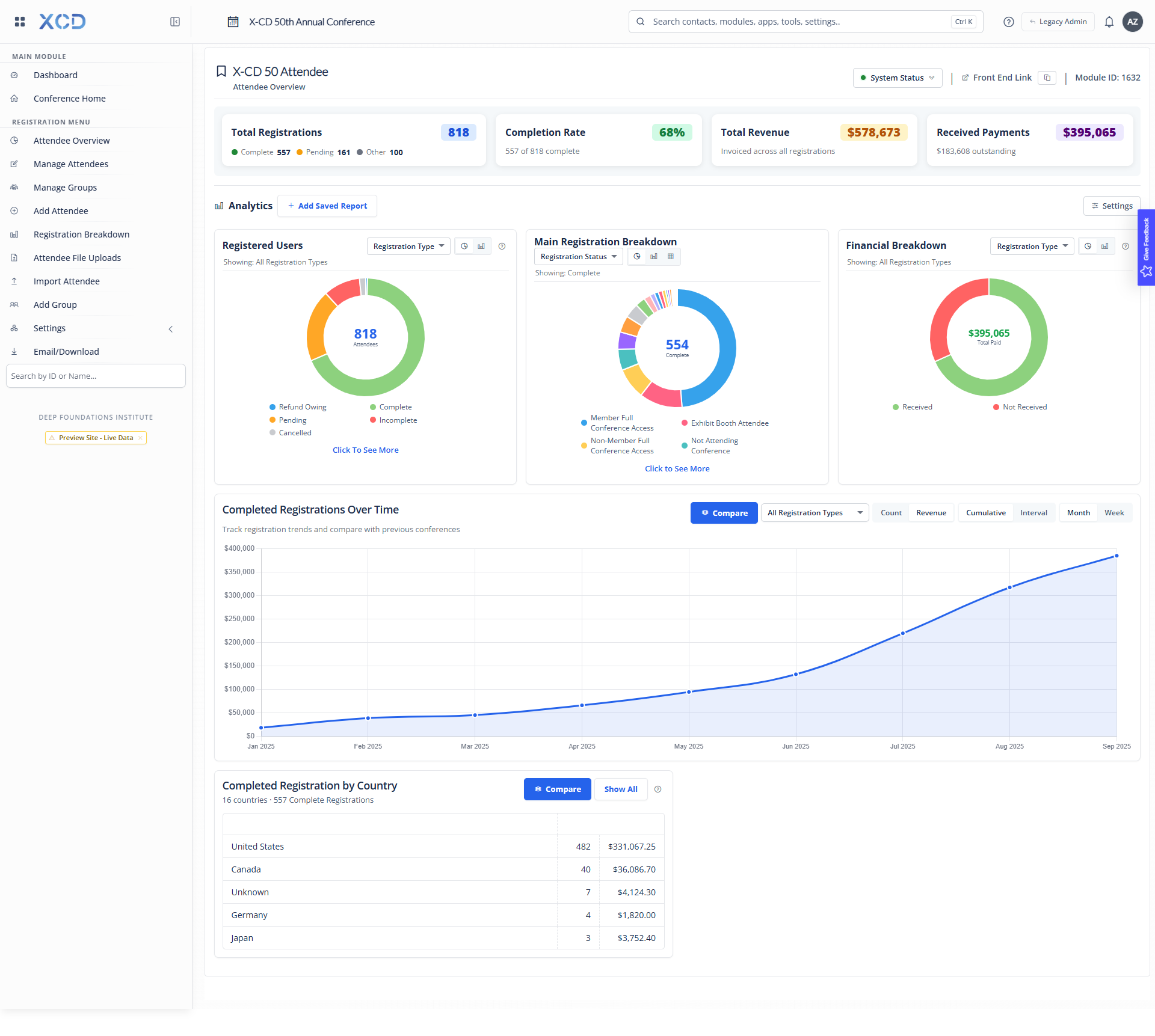
Task: Expand the Settings submenu chevron in sidebar
Action: click(x=171, y=329)
